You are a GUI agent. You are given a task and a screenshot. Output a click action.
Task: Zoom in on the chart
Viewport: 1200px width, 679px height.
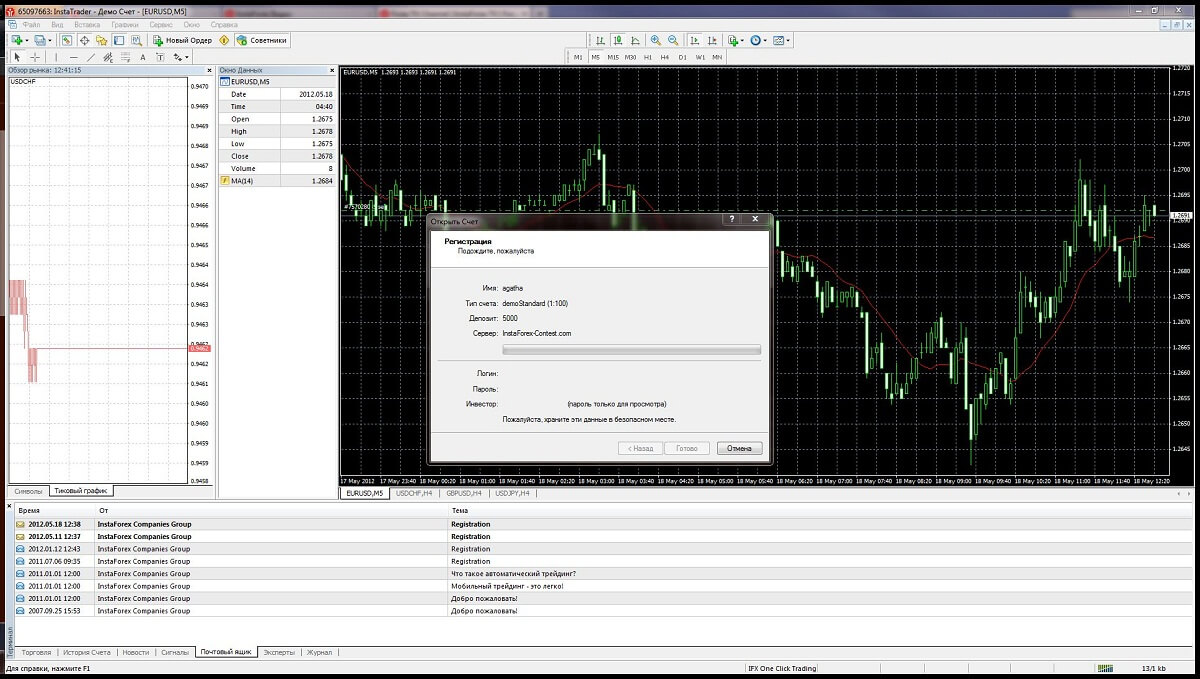(x=656, y=41)
